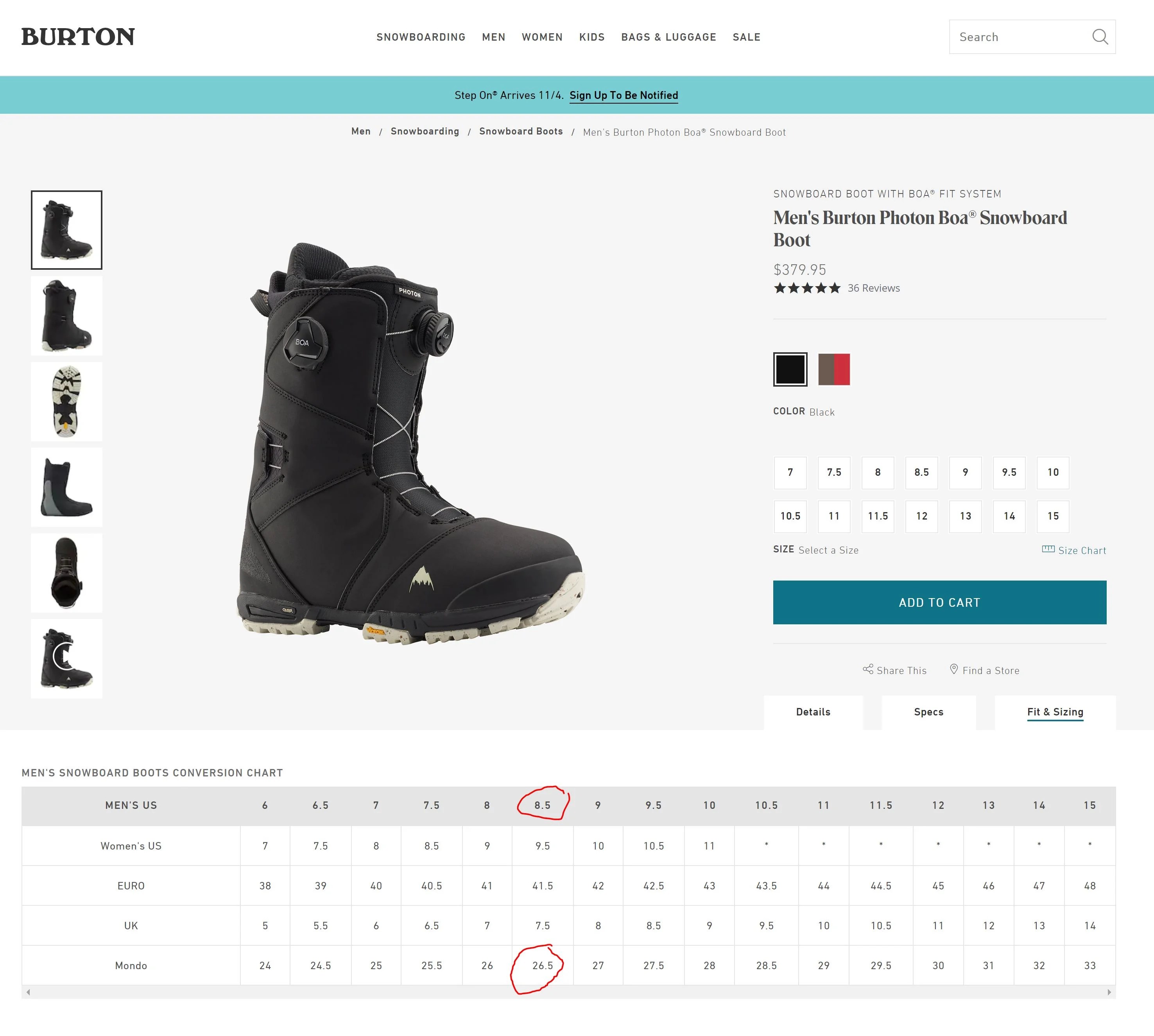Select size 8
Image resolution: width=1154 pixels, height=1036 pixels.
[878, 473]
